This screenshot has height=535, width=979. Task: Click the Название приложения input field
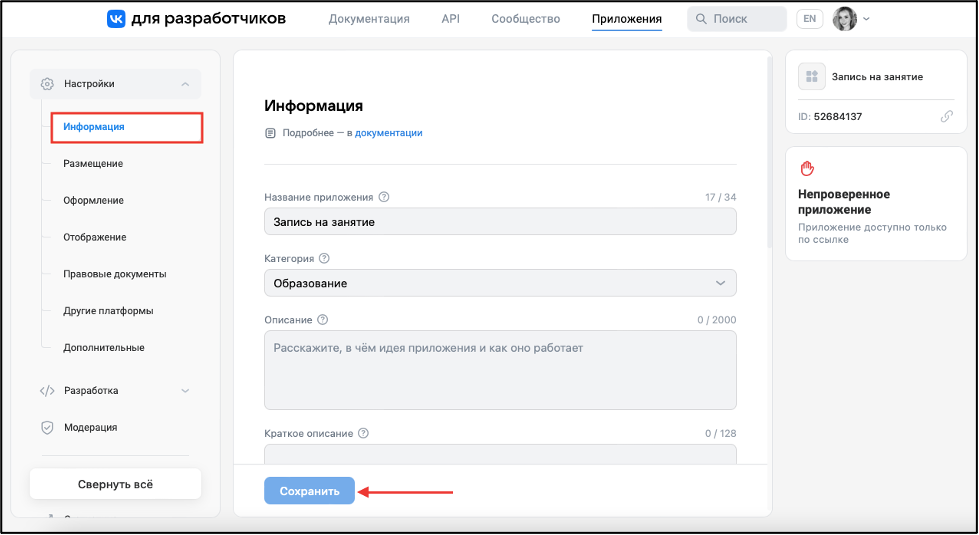tap(500, 222)
